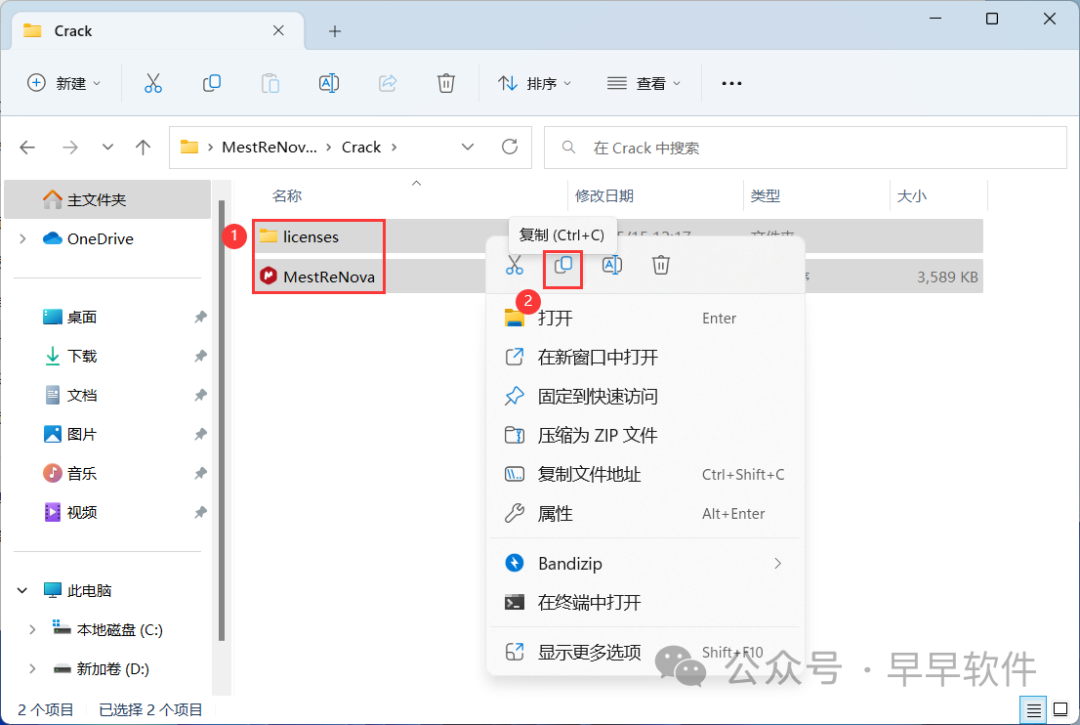Click the search box 在 Crack 中搜索

(805, 147)
